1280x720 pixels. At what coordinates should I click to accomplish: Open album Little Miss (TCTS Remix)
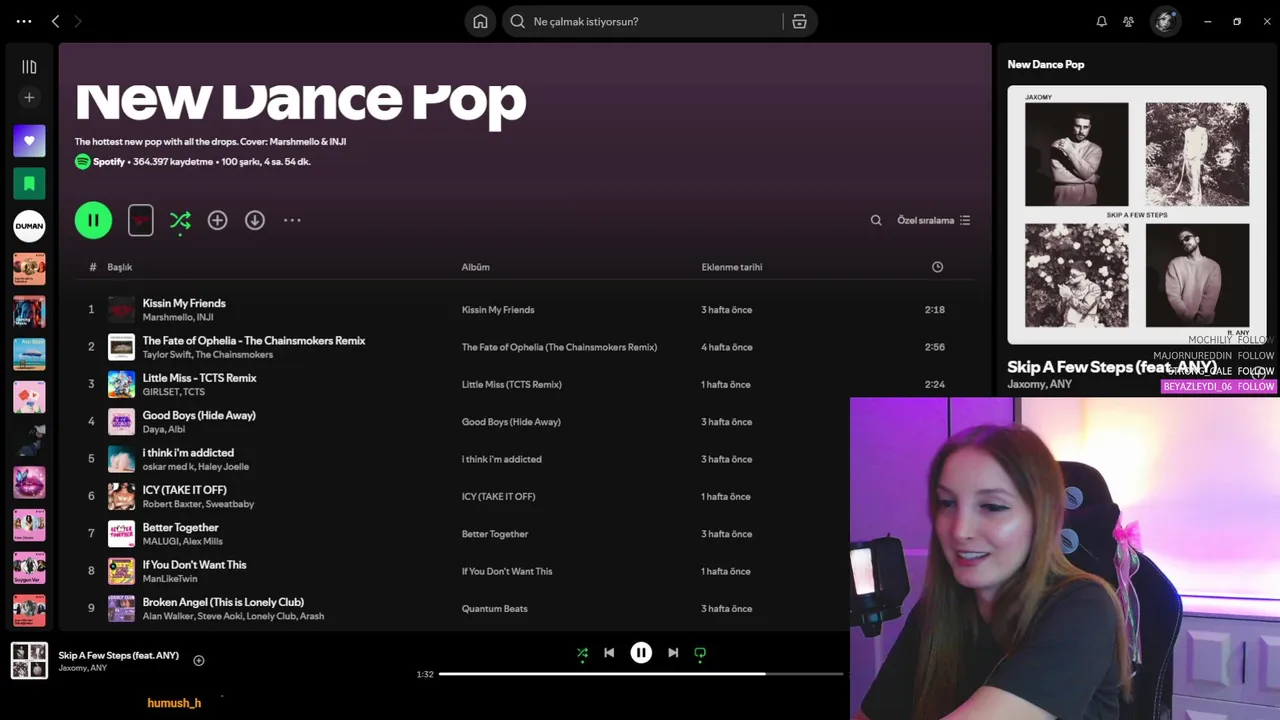coord(511,385)
